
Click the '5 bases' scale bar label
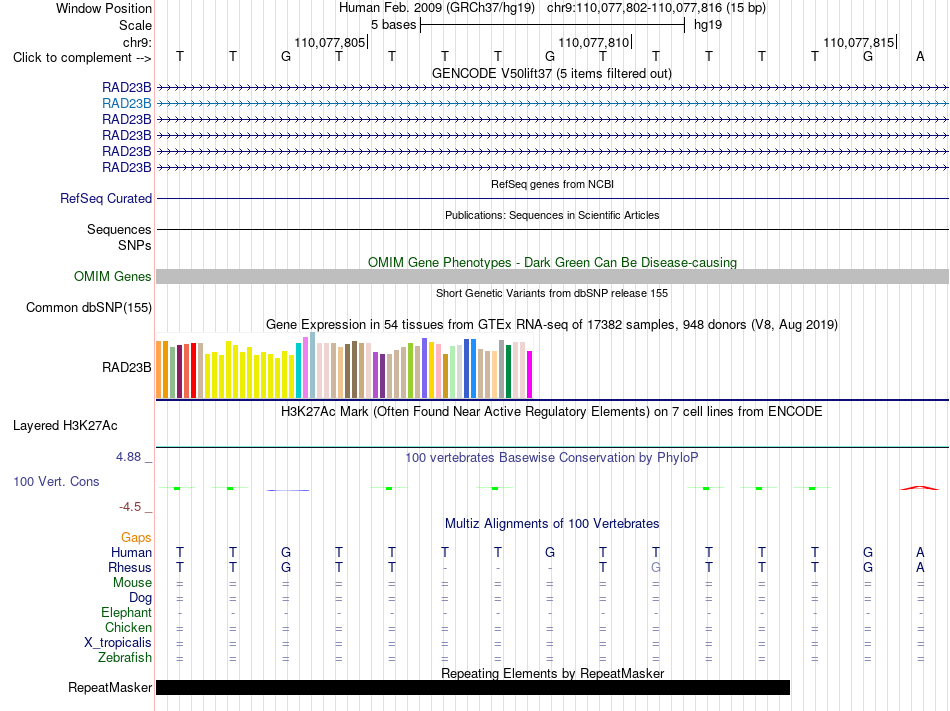[x=394, y=25]
